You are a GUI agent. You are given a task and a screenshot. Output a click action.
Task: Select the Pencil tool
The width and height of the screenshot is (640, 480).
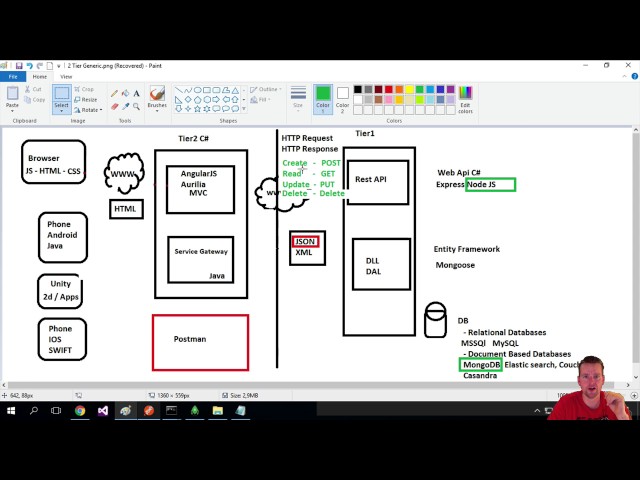[x=115, y=93]
